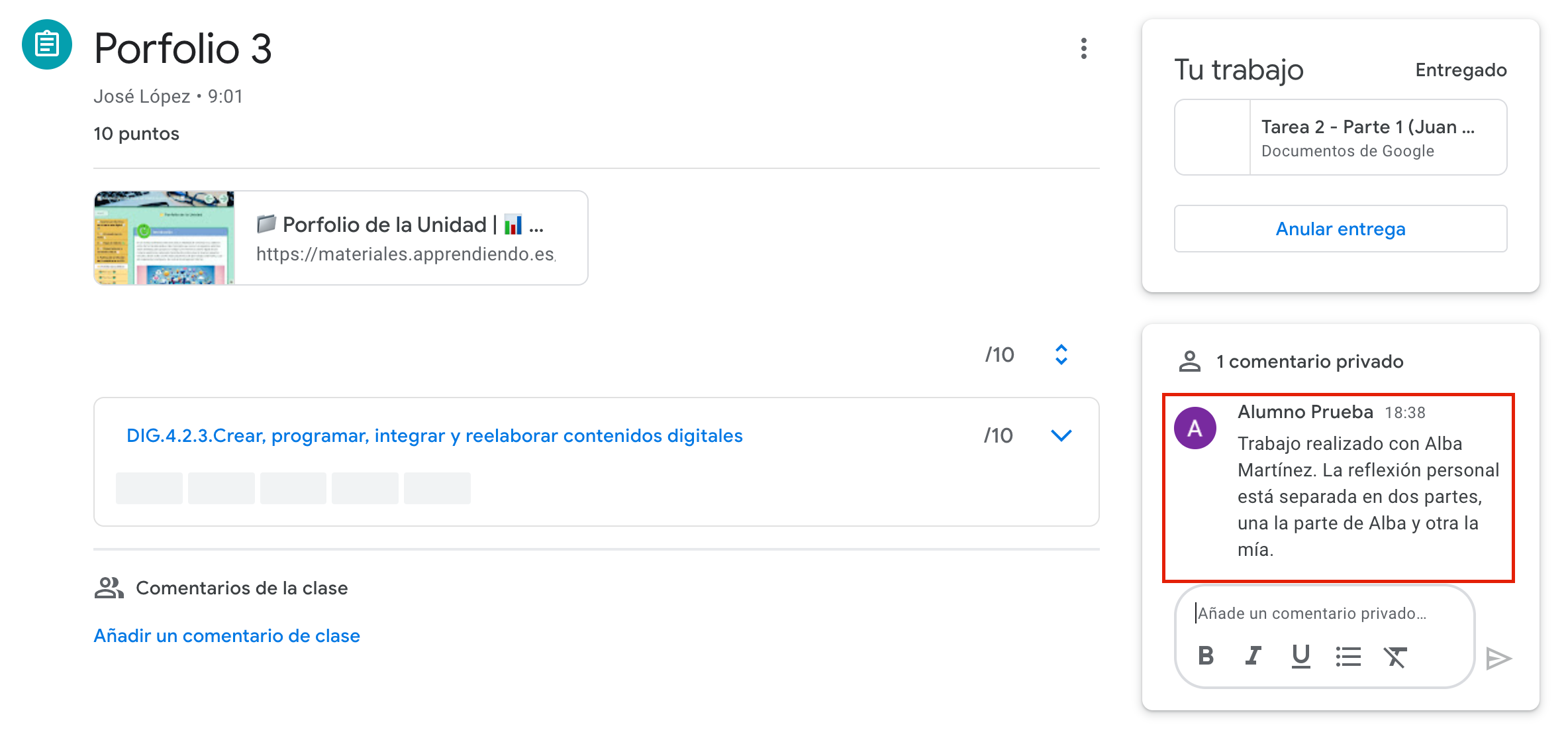Screen dimensions: 1568x754
Task: Select the bold formatting icon
Action: (x=1206, y=657)
